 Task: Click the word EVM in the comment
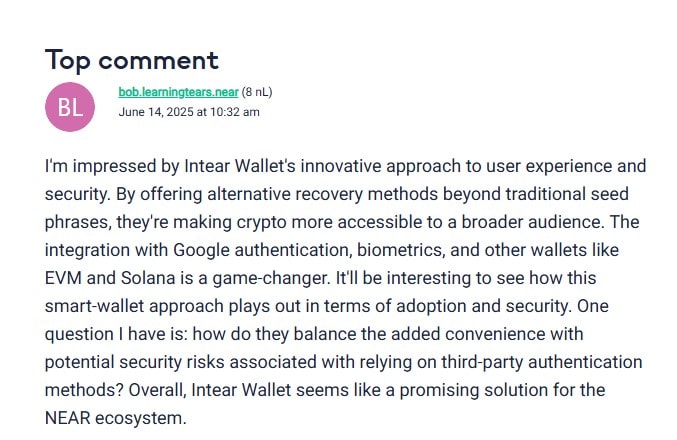pyautogui.click(x=63, y=278)
